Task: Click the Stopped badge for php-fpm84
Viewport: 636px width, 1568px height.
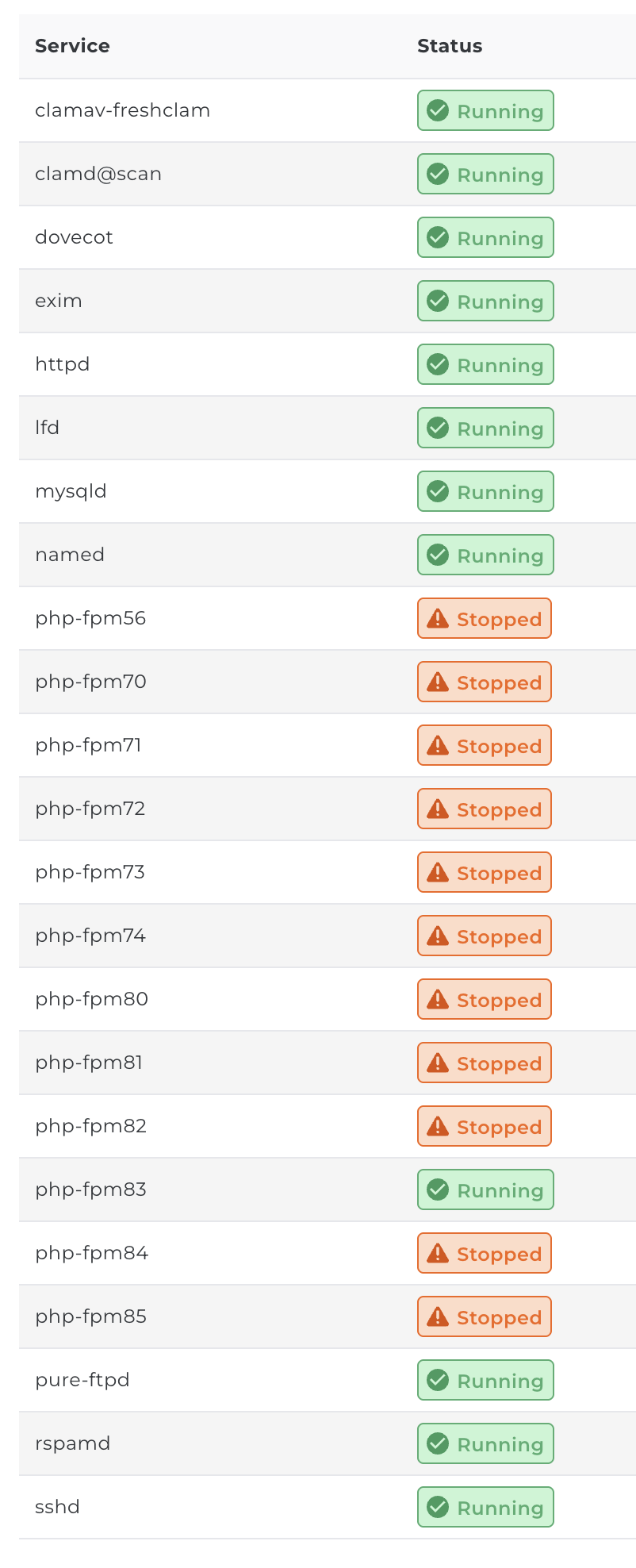Action: click(x=485, y=1253)
